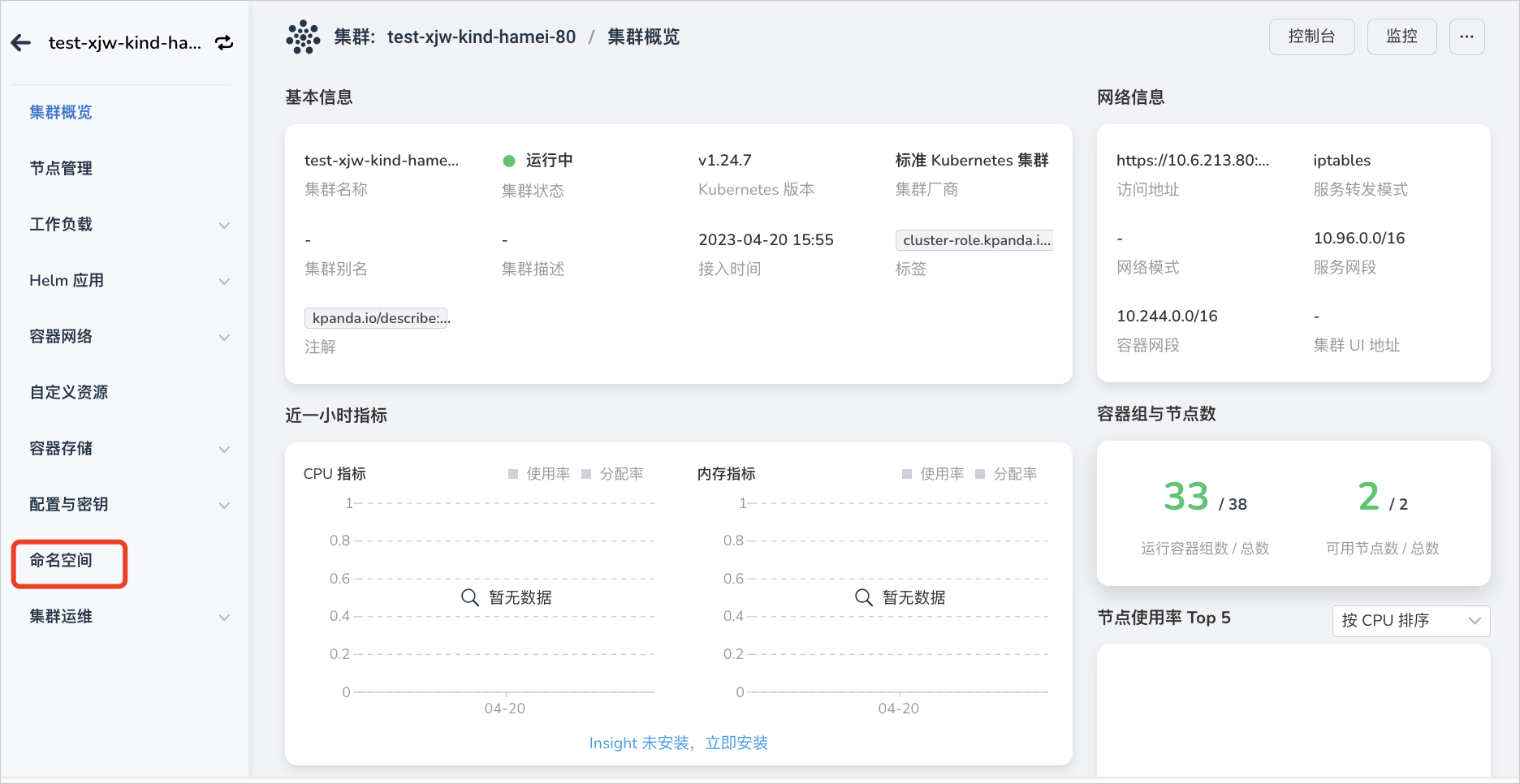Viewport: 1520px width, 784px height.
Task: Click cluster name test-xjw-kind-hame... in basic info
Action: (382, 160)
